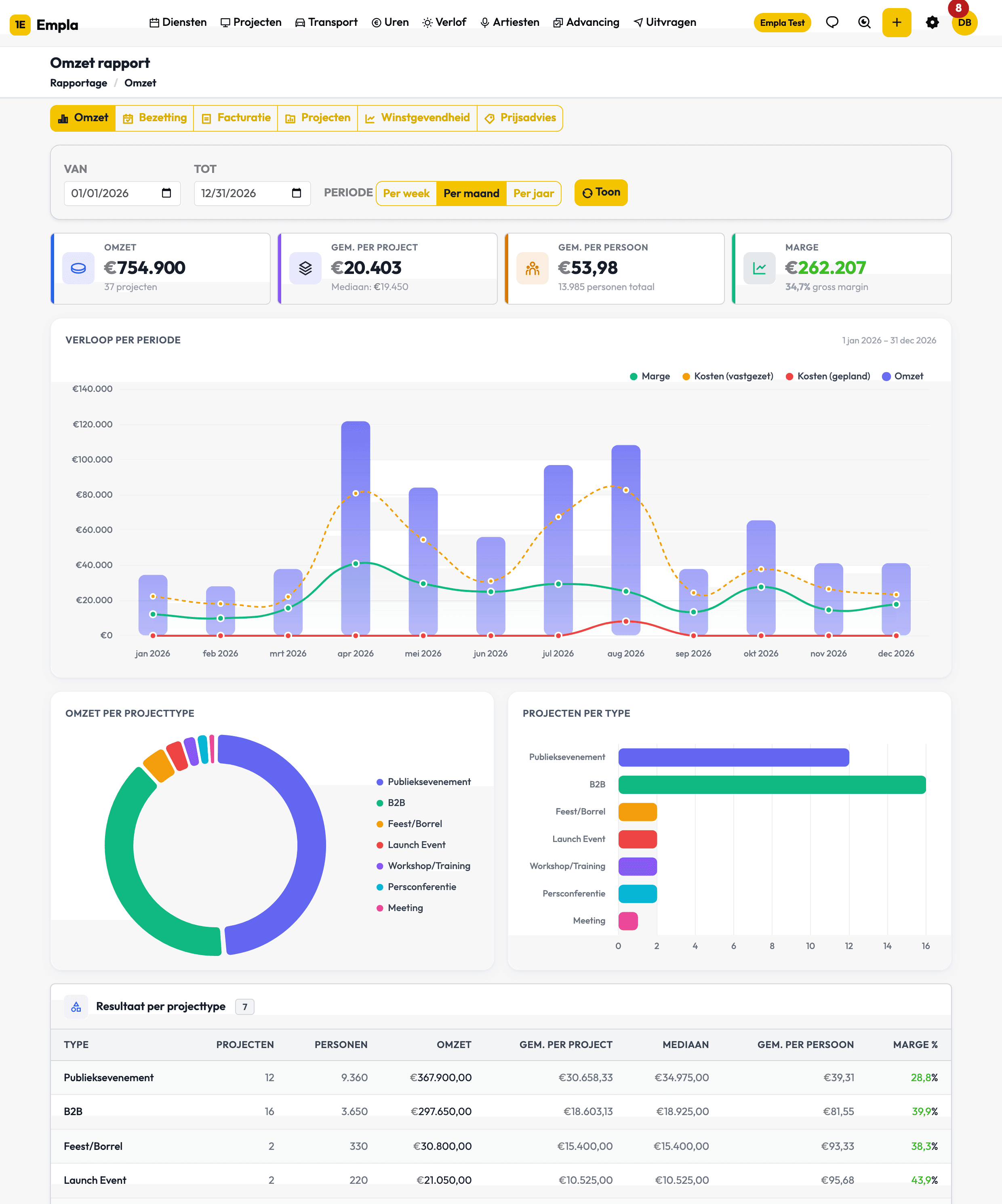This screenshot has width=1002, height=1204.
Task: Open settings gear icon
Action: (932, 22)
